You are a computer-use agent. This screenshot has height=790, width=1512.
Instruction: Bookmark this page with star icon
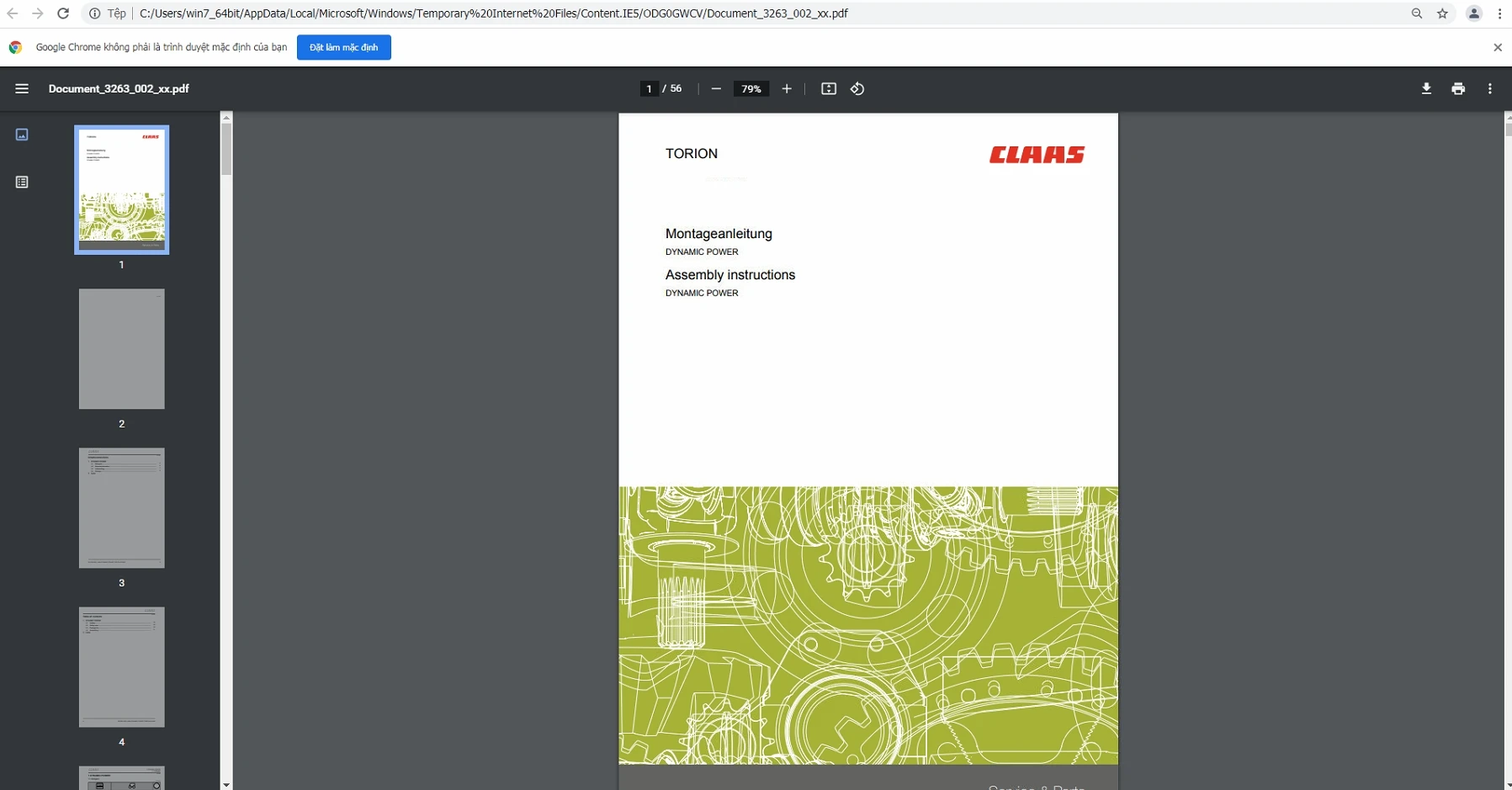pos(1443,13)
